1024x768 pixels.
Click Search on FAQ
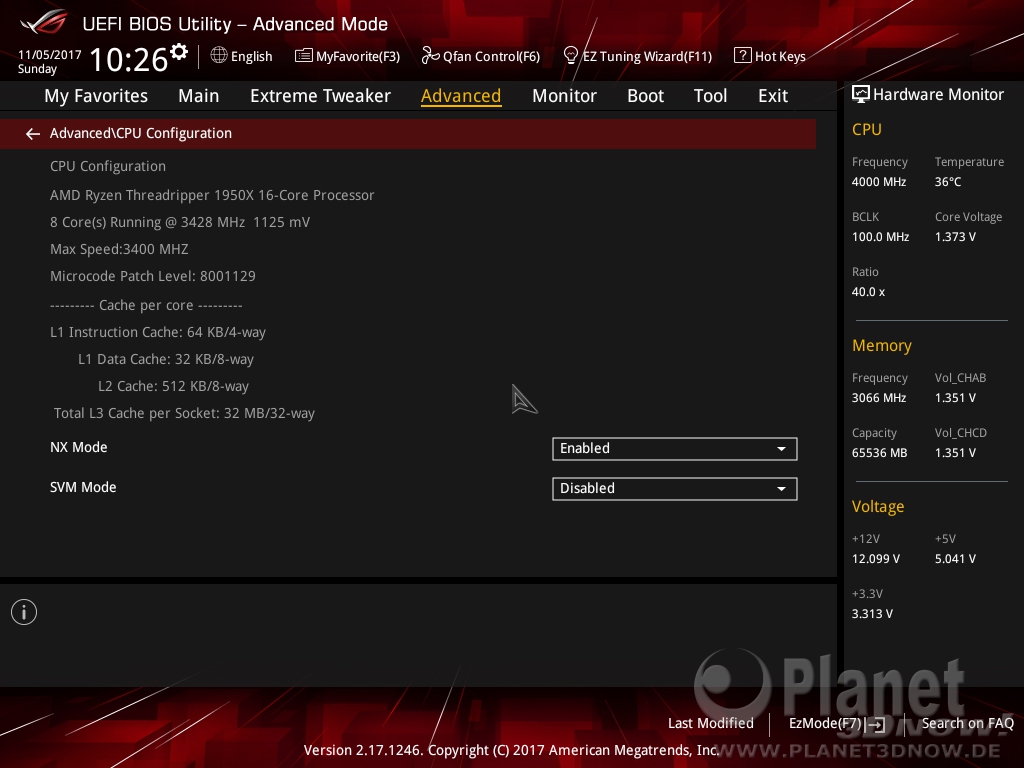[x=967, y=723]
